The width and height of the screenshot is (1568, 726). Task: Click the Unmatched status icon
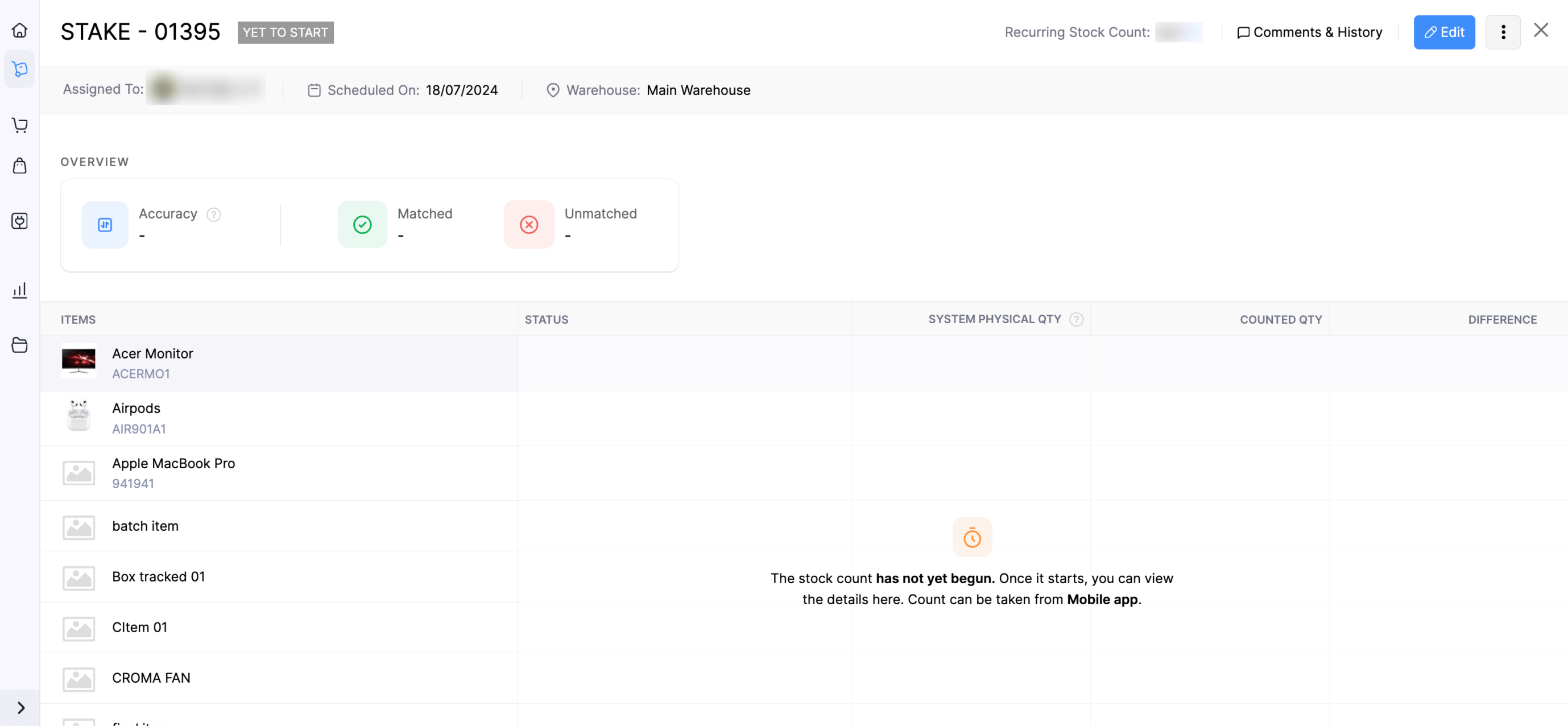pyautogui.click(x=529, y=223)
